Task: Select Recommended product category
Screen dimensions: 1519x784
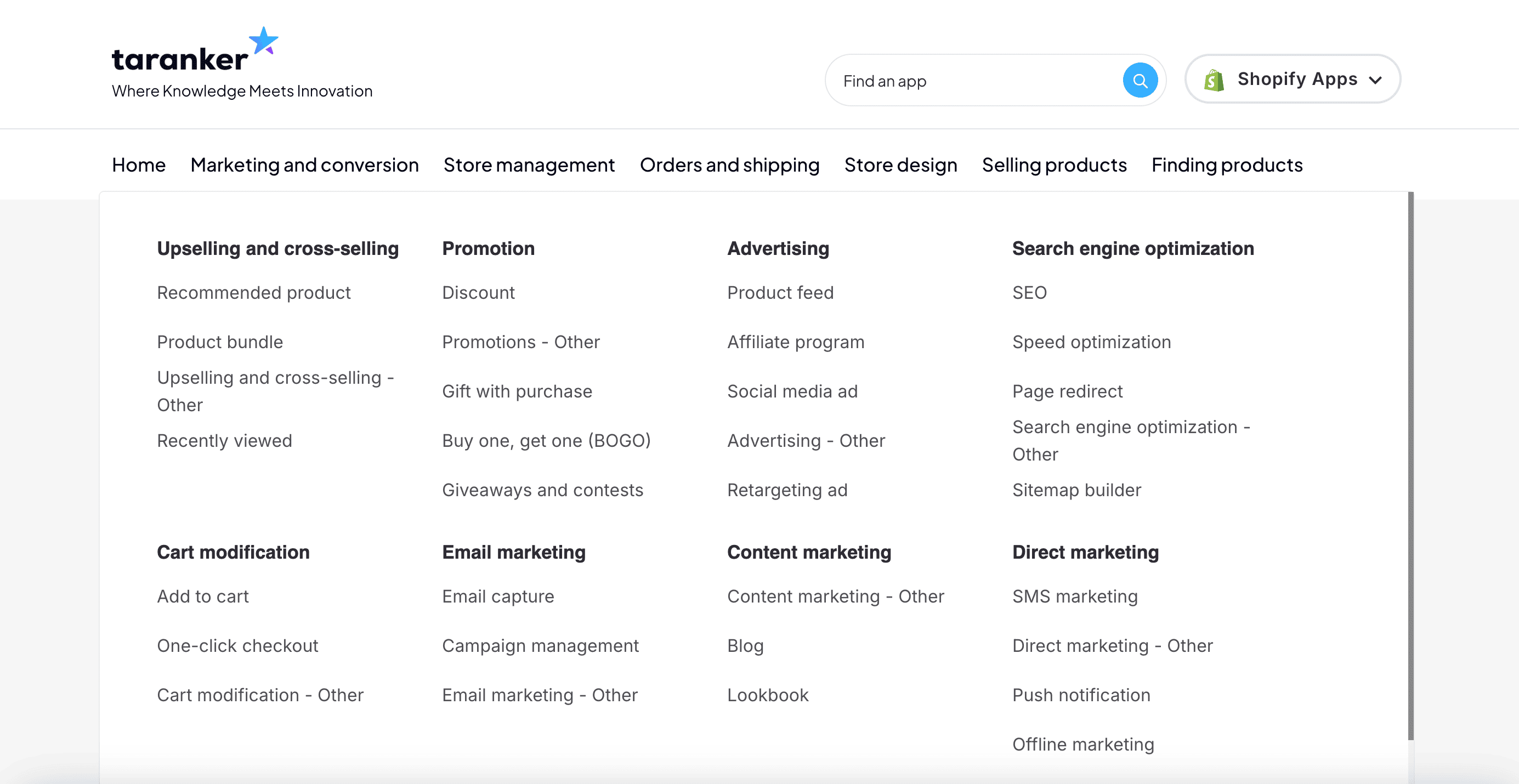Action: 253,293
